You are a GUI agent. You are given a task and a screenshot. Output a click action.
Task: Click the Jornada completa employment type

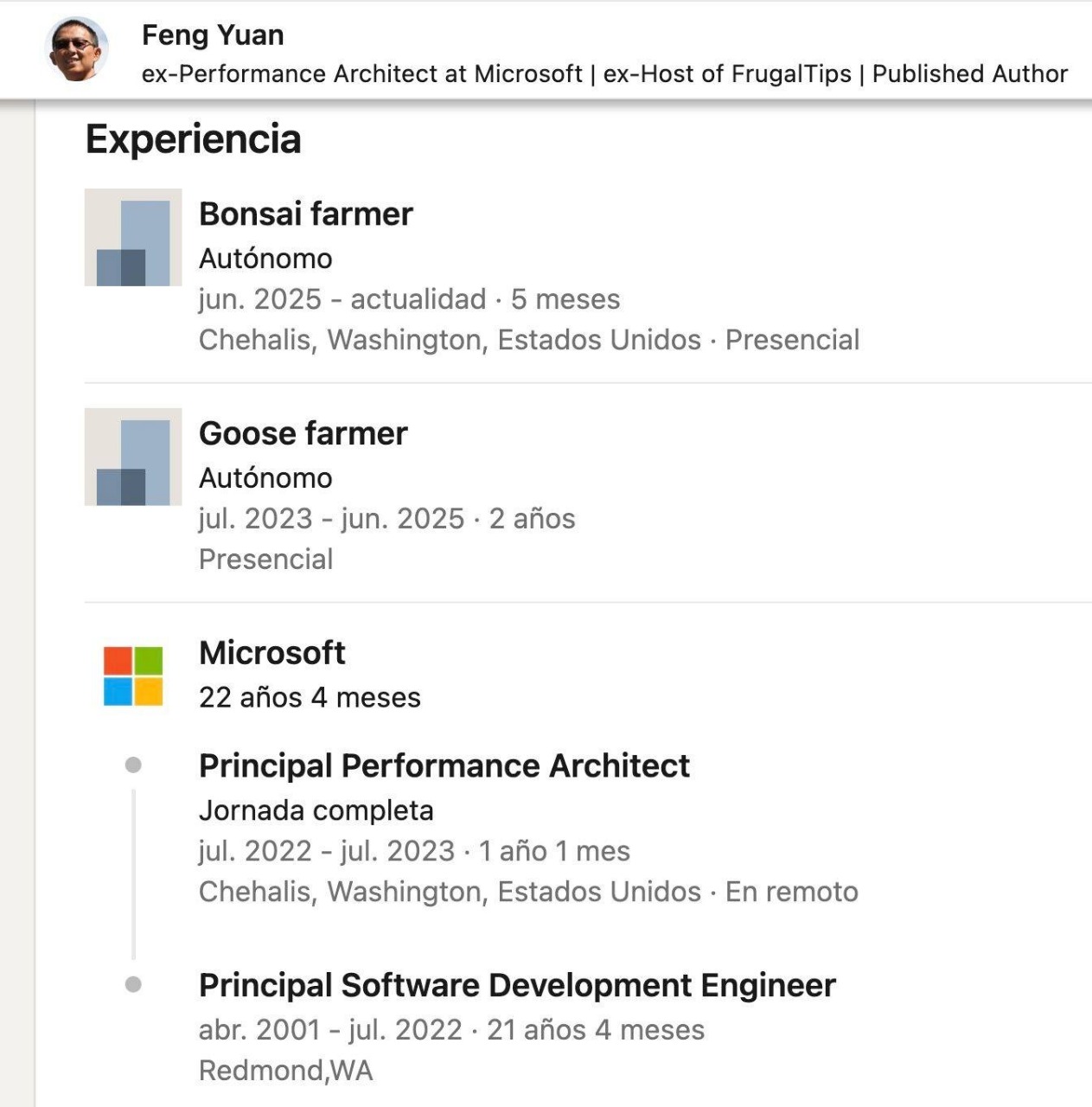tap(316, 810)
